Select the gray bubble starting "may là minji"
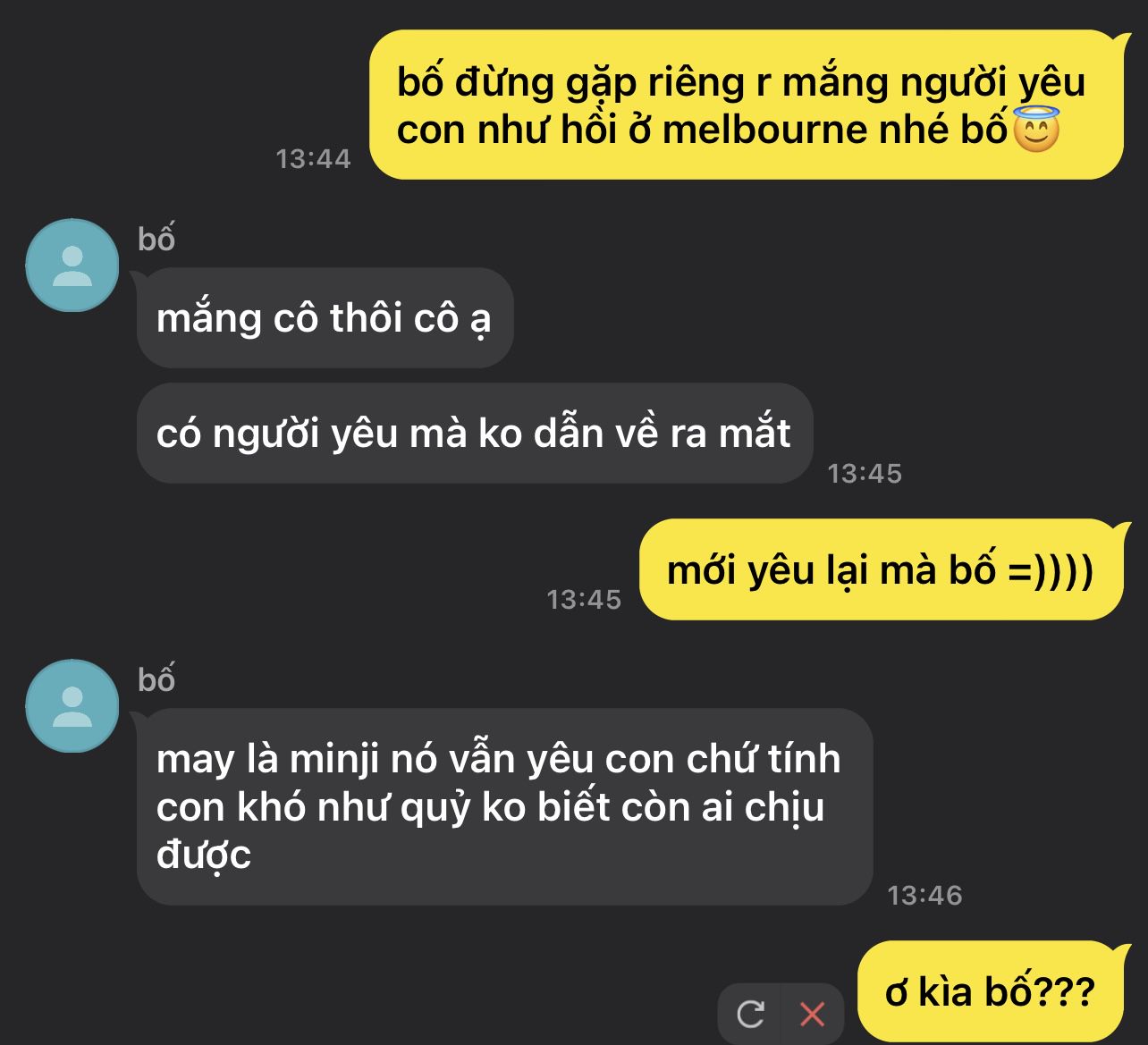This screenshot has width=1148, height=1045. coord(504,806)
